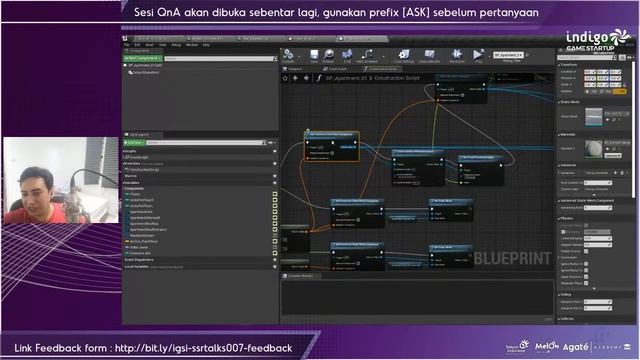The image size is (640, 360).
Task: Open the Asset menu
Action: 149,45
